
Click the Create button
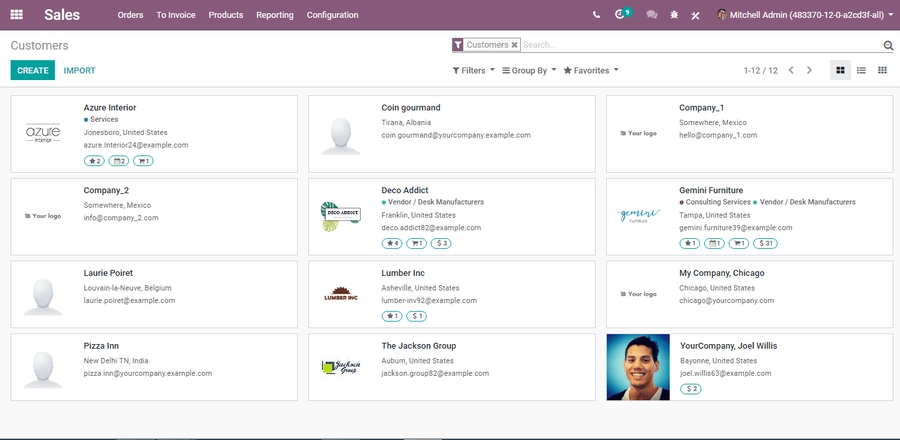[33, 71]
